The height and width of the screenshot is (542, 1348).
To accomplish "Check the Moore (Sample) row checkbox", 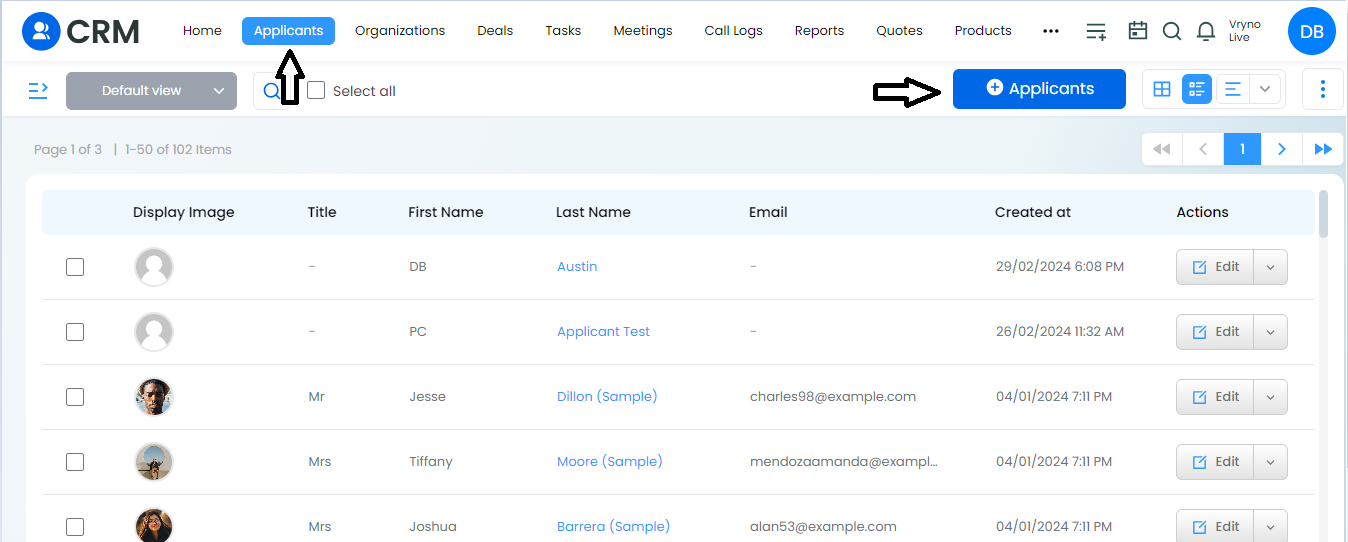I will point(75,462).
